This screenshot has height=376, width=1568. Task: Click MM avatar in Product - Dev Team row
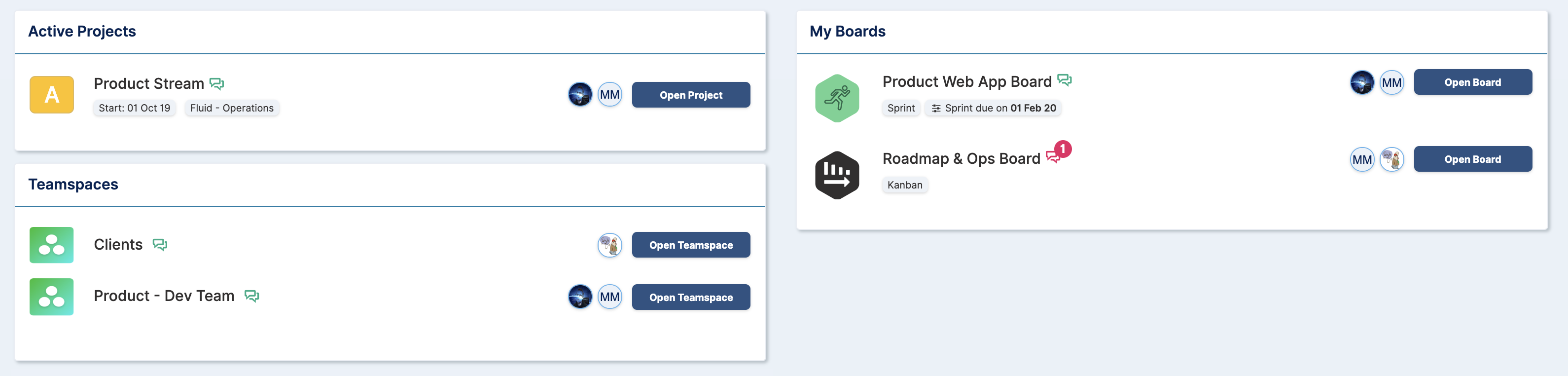(610, 297)
